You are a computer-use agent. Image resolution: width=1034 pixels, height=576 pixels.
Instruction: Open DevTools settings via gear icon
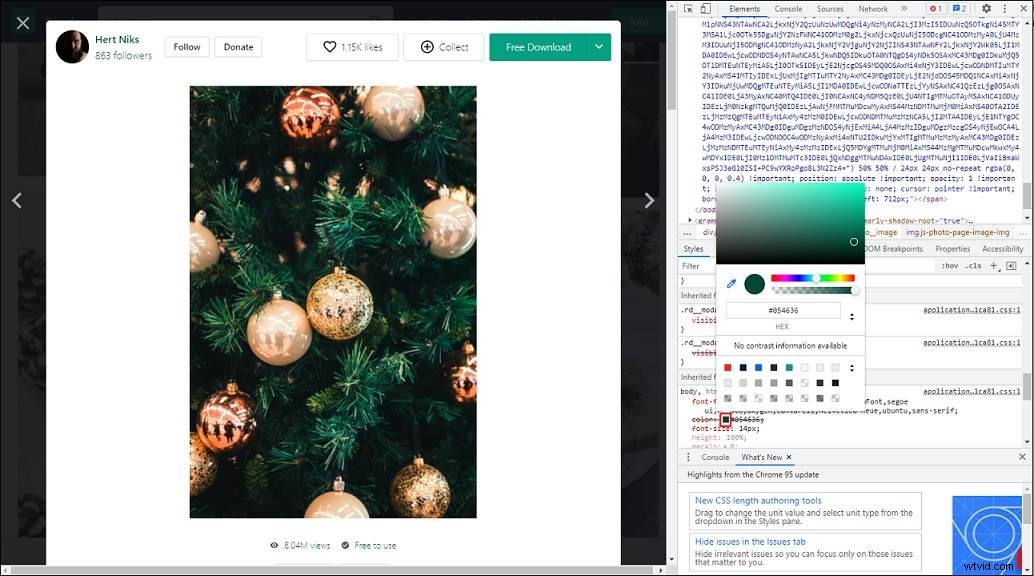tap(987, 8)
